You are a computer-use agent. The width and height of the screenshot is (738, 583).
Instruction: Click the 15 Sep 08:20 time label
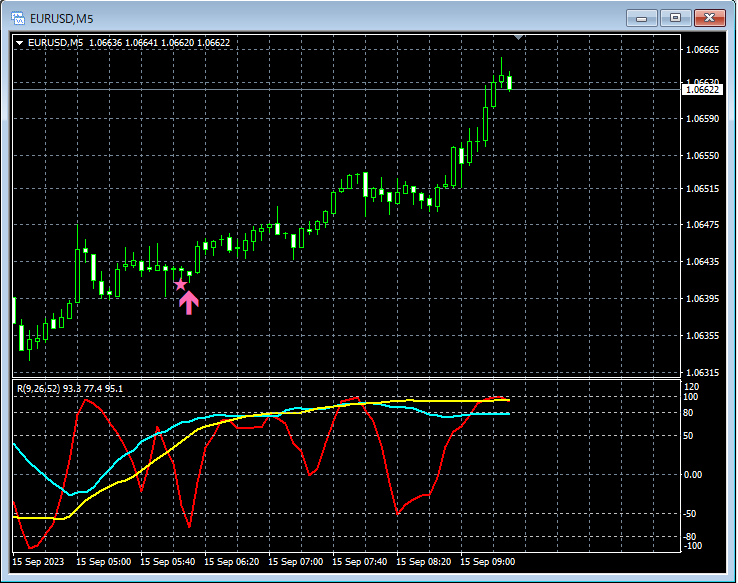point(424,562)
